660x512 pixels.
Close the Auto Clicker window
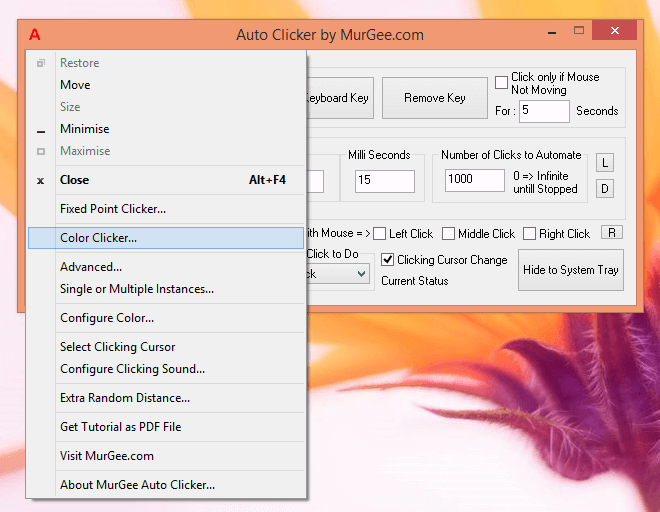coord(614,30)
